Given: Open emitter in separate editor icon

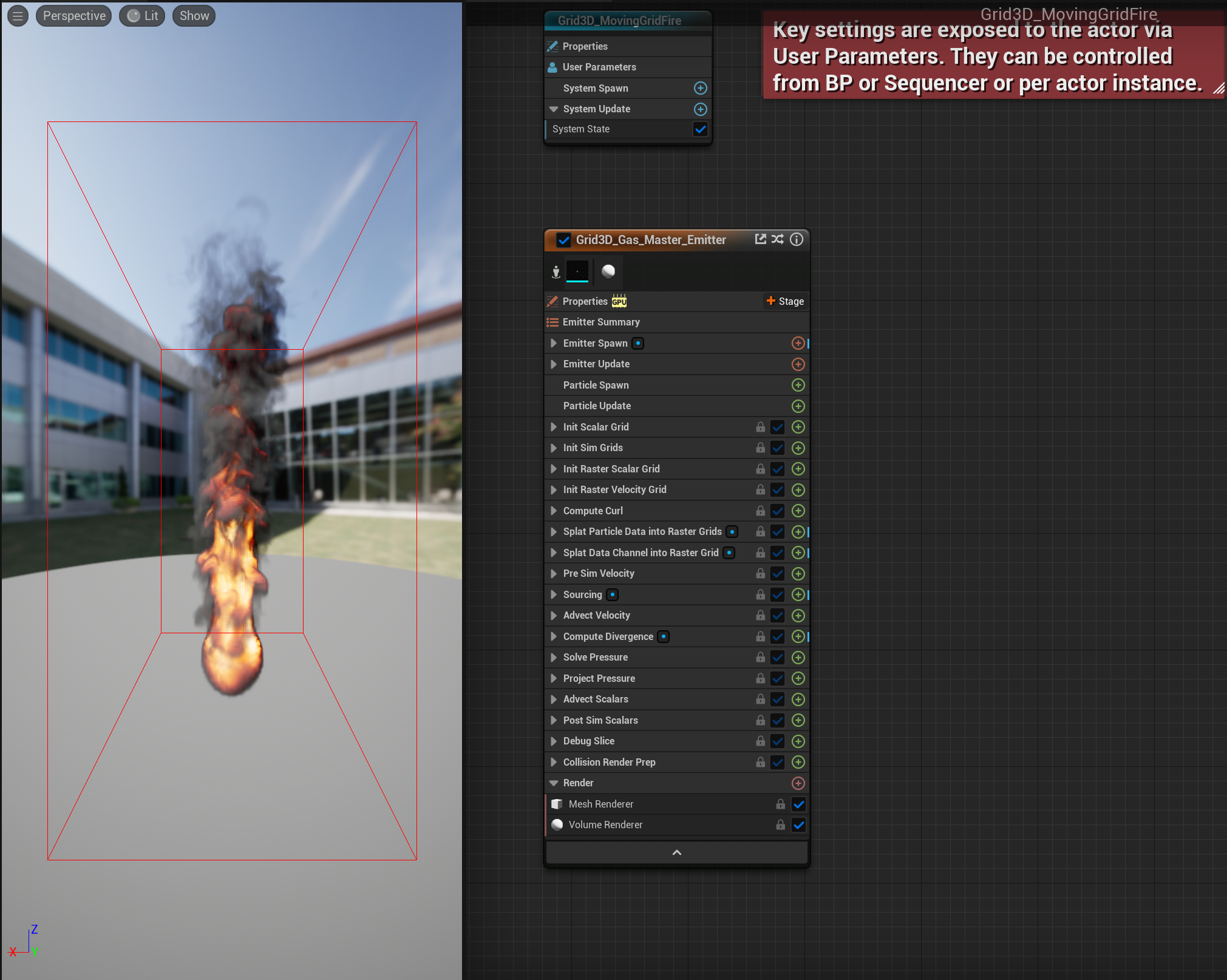Looking at the screenshot, I should click(x=760, y=239).
